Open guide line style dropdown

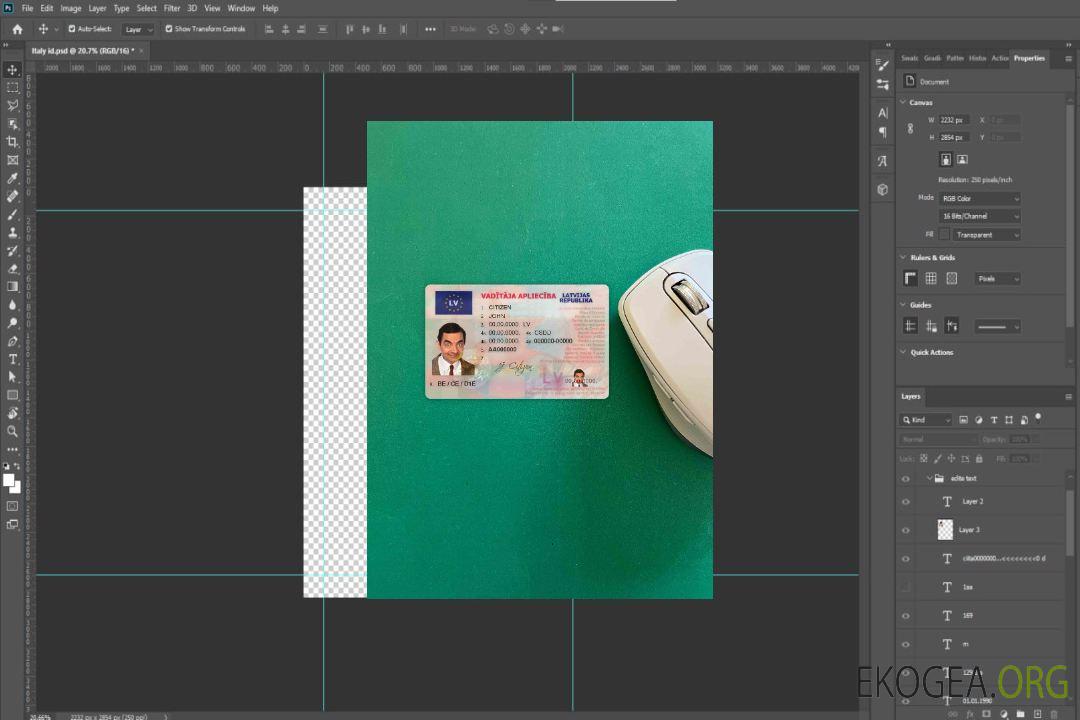click(x=997, y=327)
